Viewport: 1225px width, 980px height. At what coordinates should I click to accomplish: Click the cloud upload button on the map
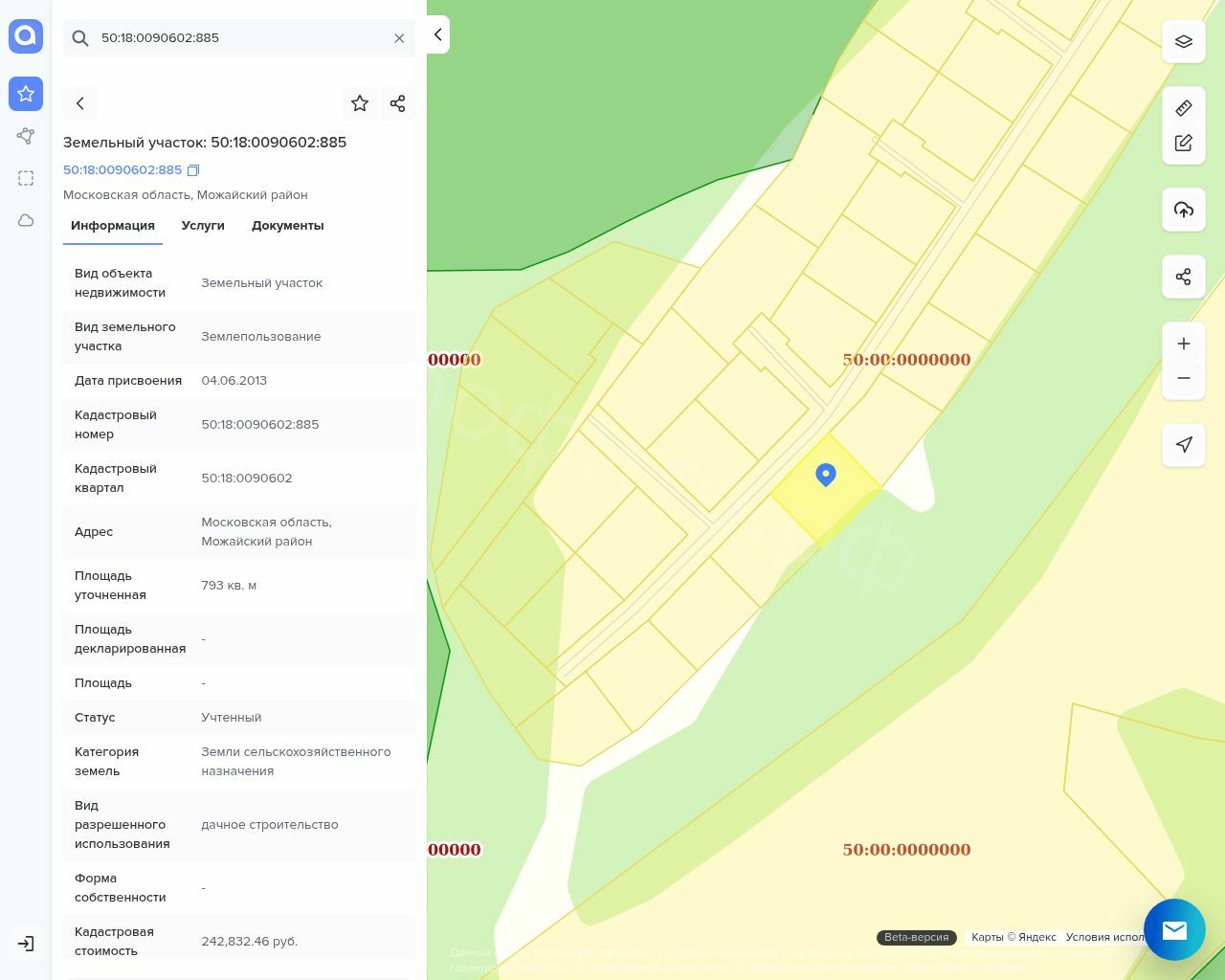click(1183, 211)
